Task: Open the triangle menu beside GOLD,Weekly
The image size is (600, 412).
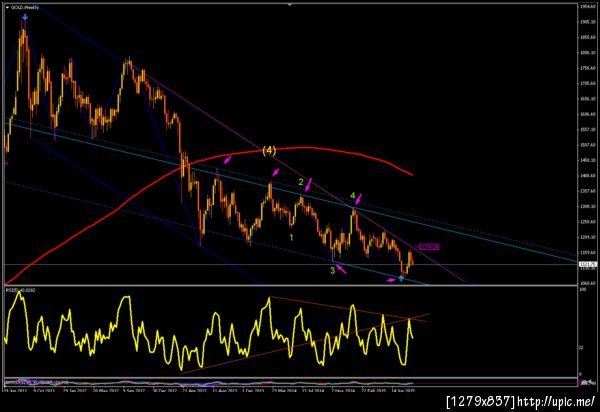Action: (7, 7)
